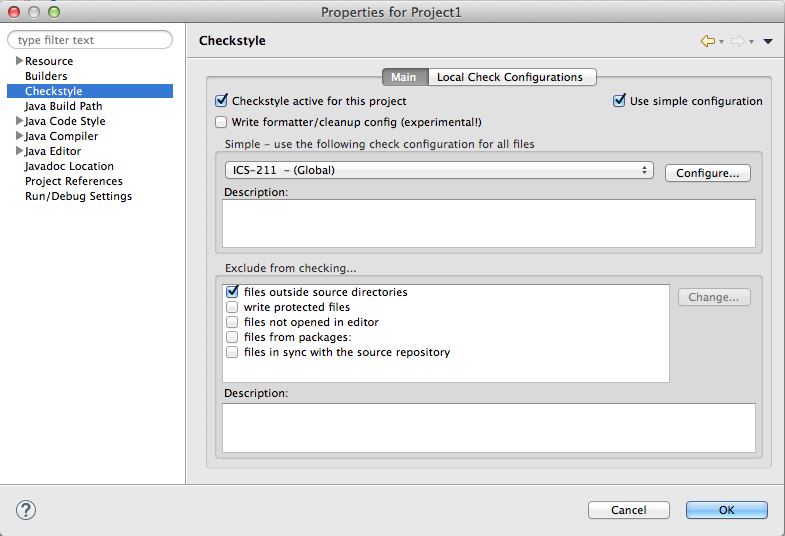The image size is (785, 536).
Task: Click the back navigation arrow icon
Action: point(707,41)
